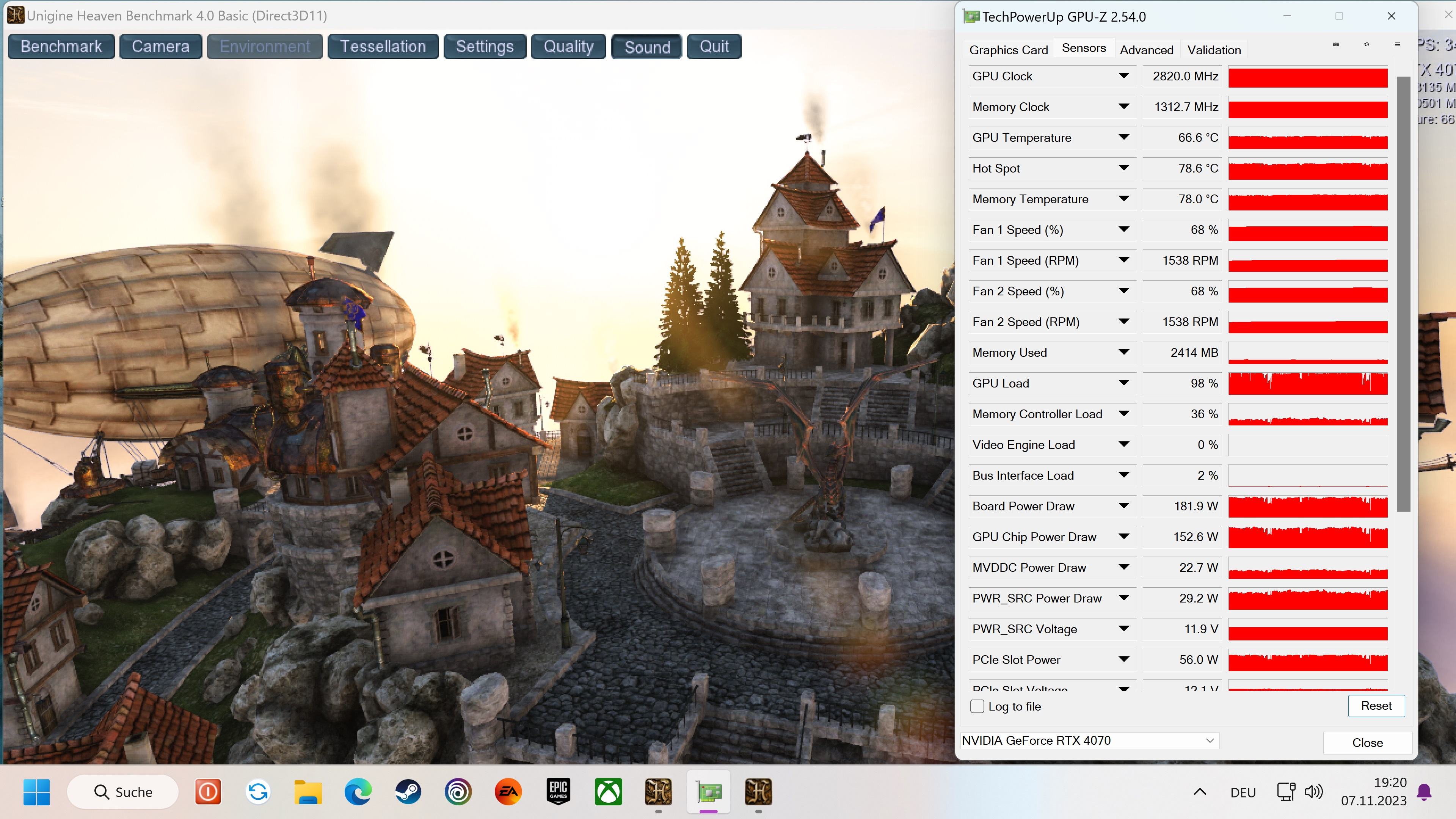
Task: Switch to the Graphics Card tab
Action: 1008,50
